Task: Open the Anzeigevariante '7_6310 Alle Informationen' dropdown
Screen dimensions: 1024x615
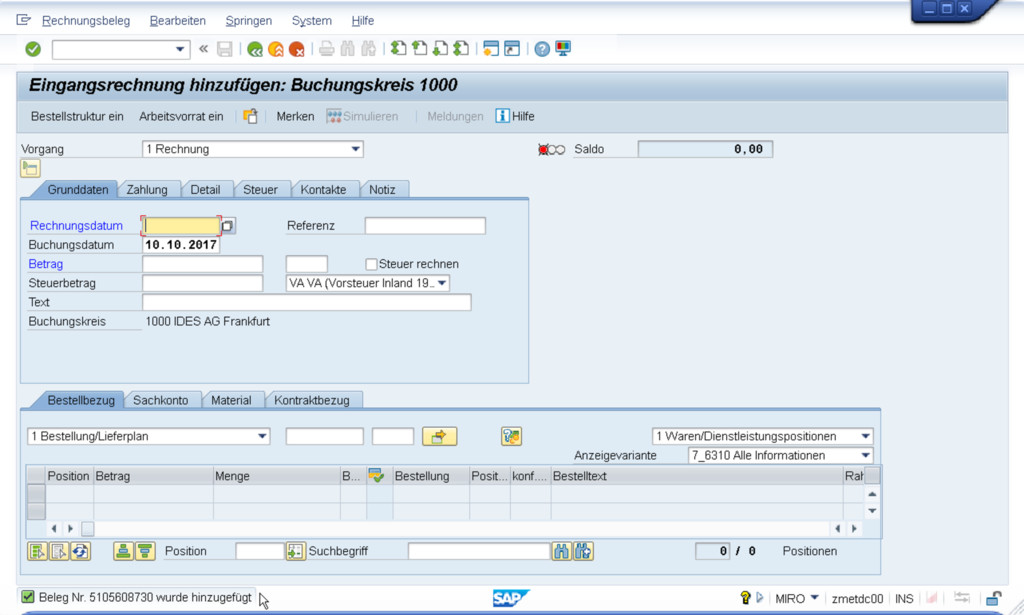Action: (865, 455)
